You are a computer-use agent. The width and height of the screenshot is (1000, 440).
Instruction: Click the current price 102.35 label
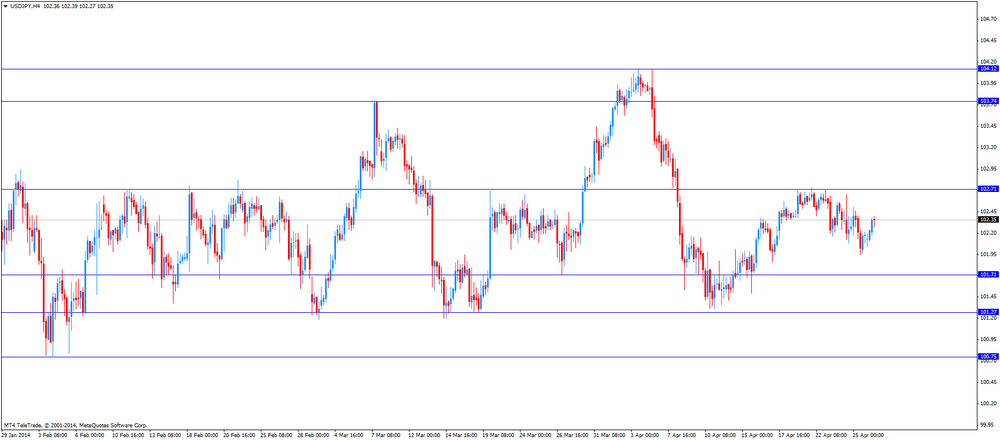pyautogui.click(x=989, y=219)
